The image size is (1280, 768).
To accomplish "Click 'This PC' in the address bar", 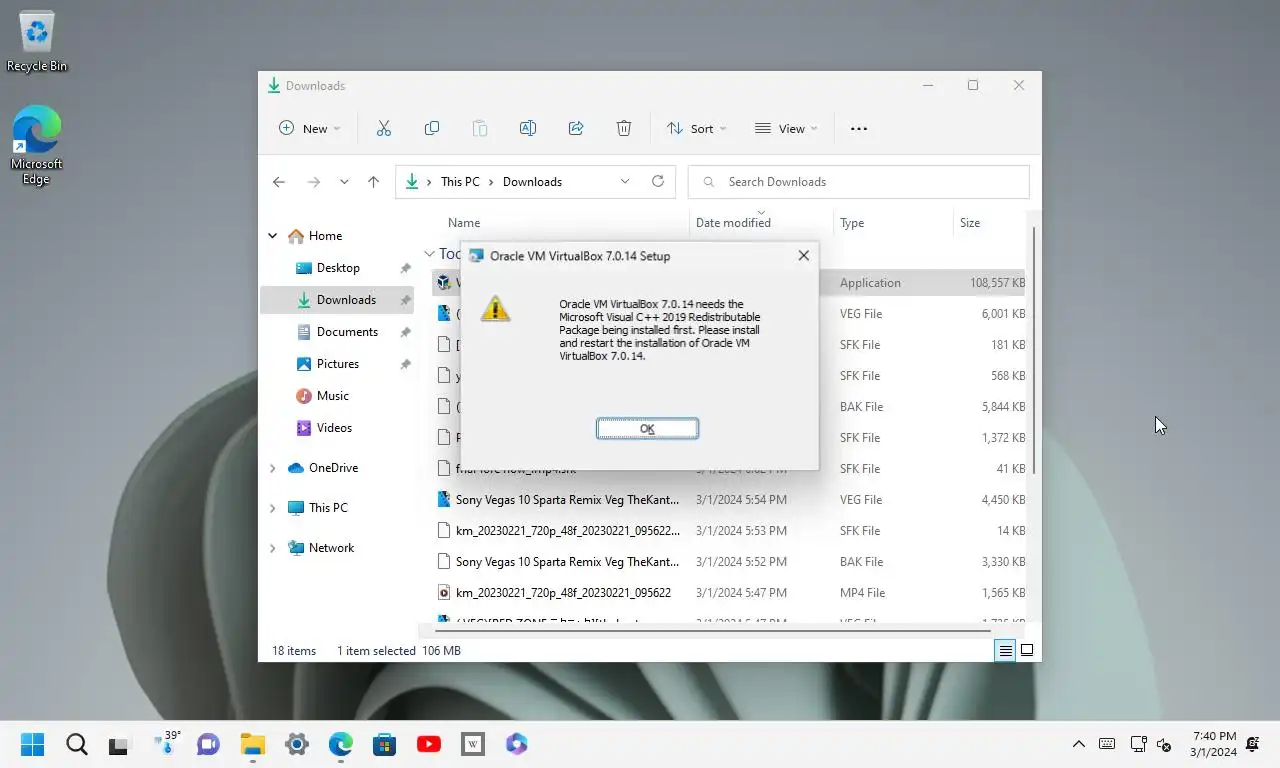I will tap(460, 182).
